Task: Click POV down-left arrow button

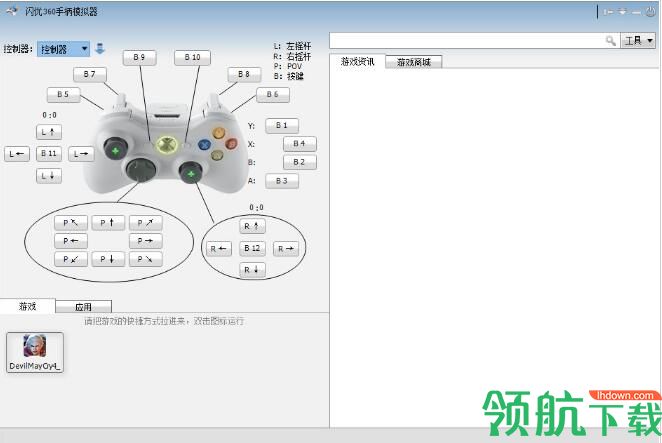Action: [71, 259]
